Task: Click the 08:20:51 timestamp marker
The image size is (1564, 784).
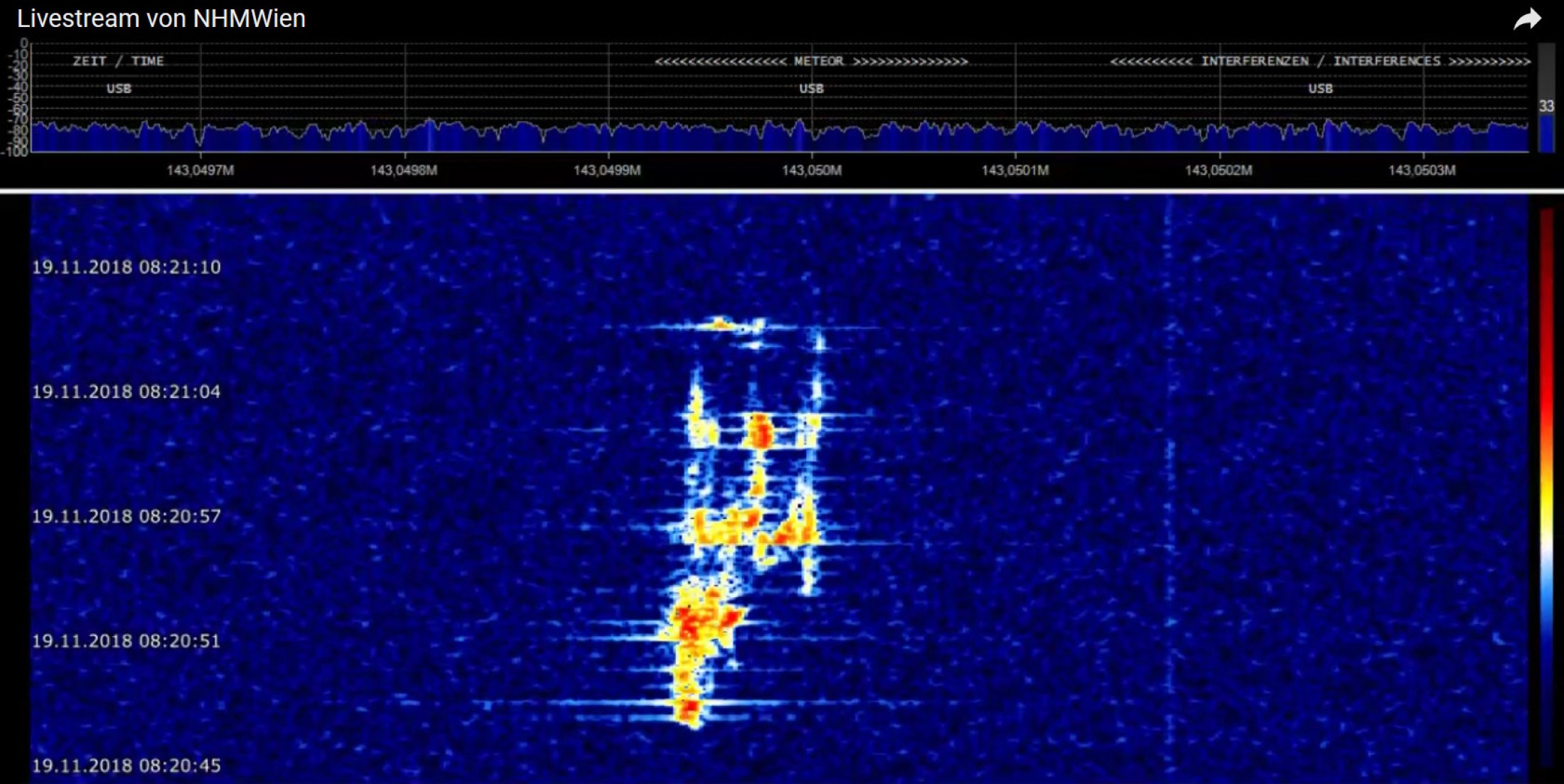Action: point(127,641)
